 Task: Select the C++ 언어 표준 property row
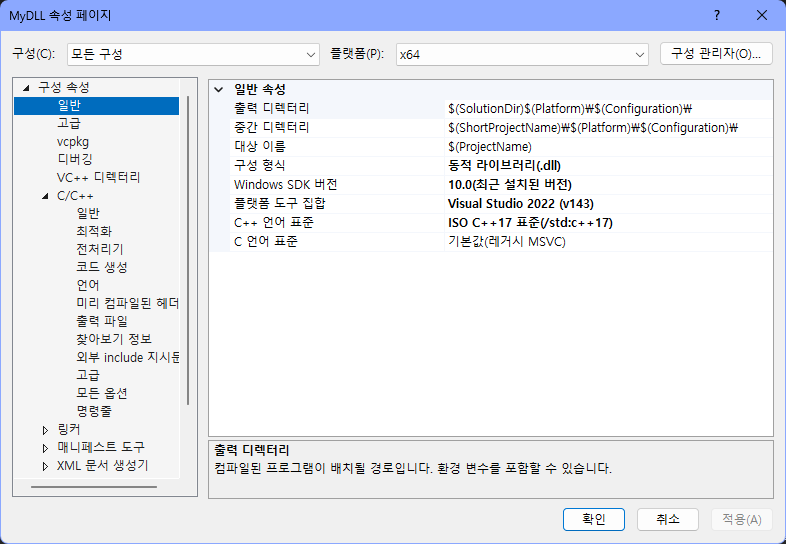point(273,223)
